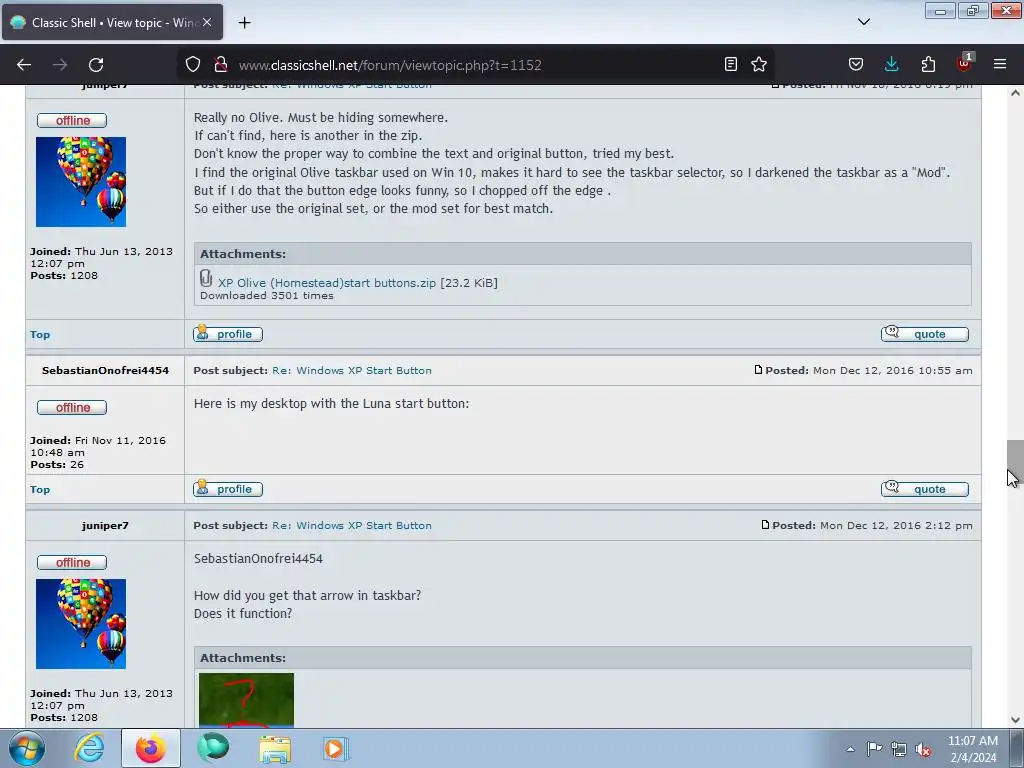This screenshot has width=1024, height=768.
Task: Switch to Firefox on the taskbar
Action: [151, 748]
